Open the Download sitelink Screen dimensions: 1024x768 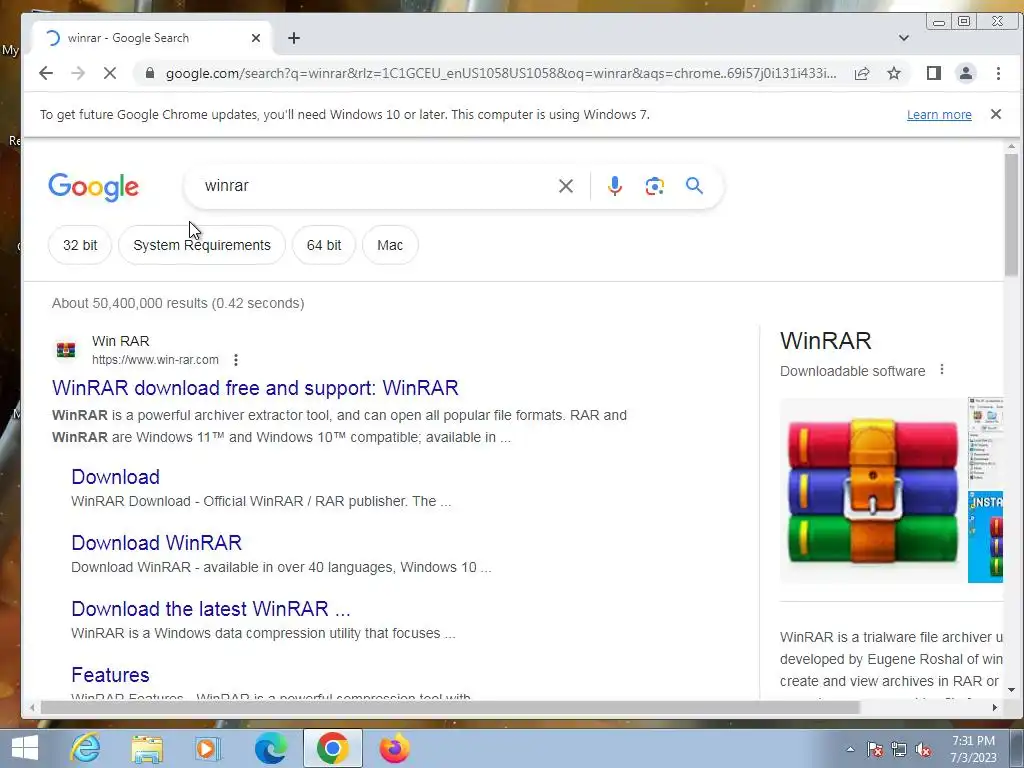pos(116,477)
